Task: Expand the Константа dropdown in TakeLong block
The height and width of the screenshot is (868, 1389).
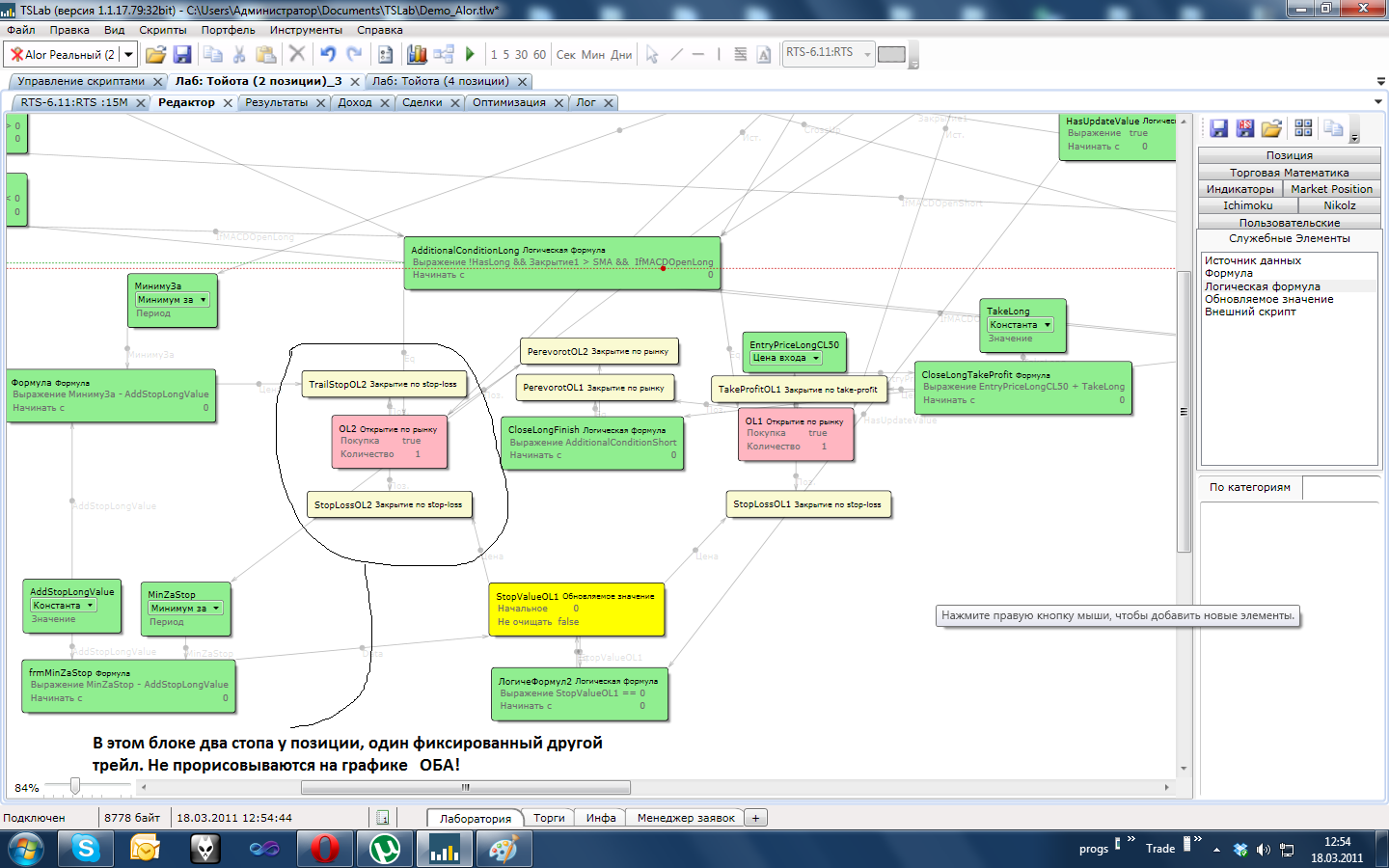Action: click(1048, 325)
